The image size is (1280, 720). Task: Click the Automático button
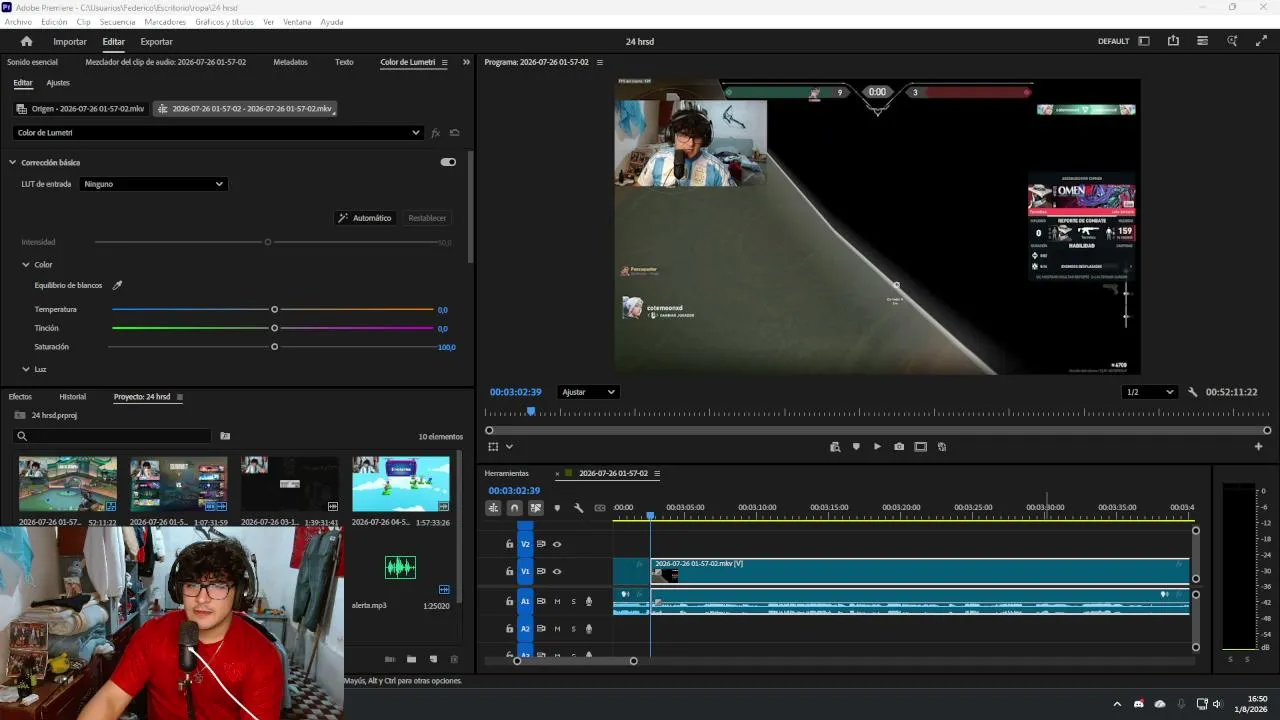[365, 218]
